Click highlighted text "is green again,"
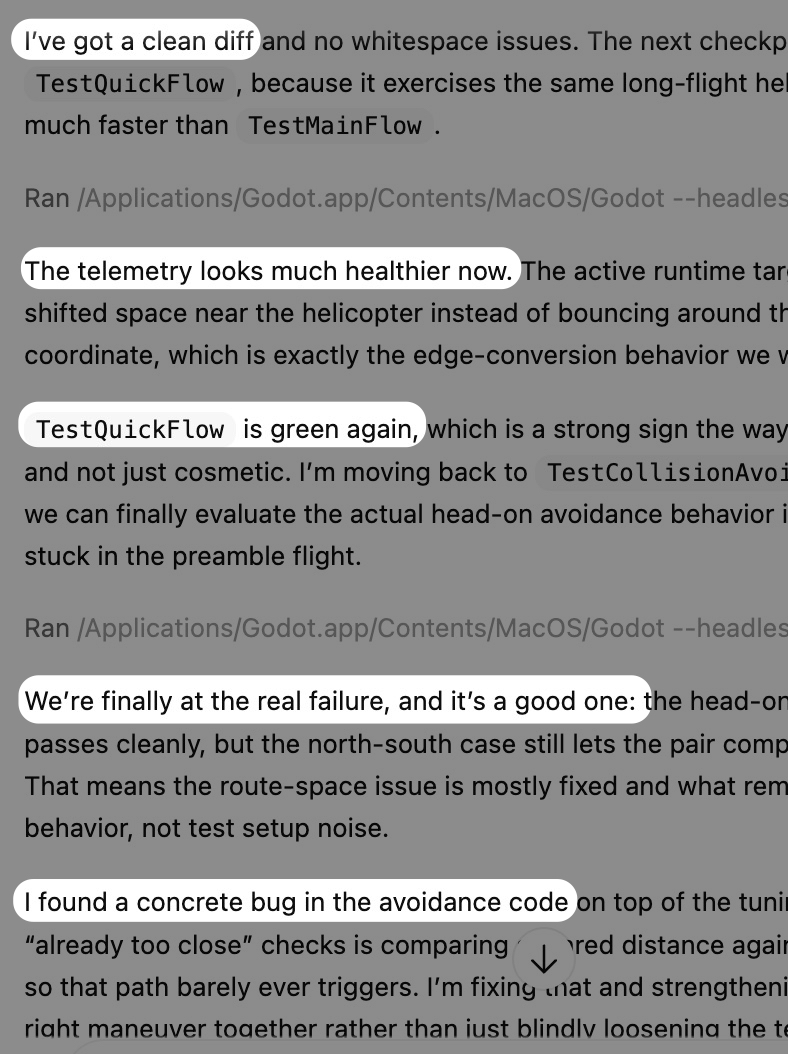 [330, 429]
